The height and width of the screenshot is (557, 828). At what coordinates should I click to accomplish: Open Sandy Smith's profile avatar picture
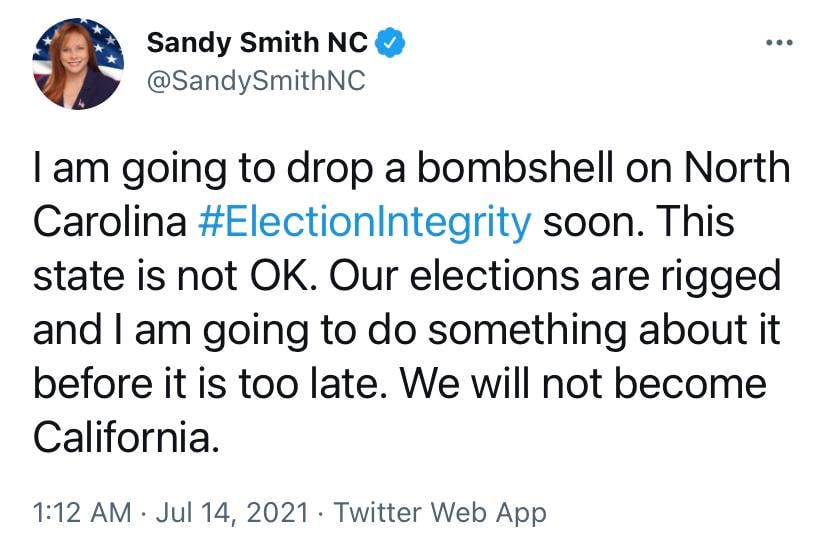(77, 65)
